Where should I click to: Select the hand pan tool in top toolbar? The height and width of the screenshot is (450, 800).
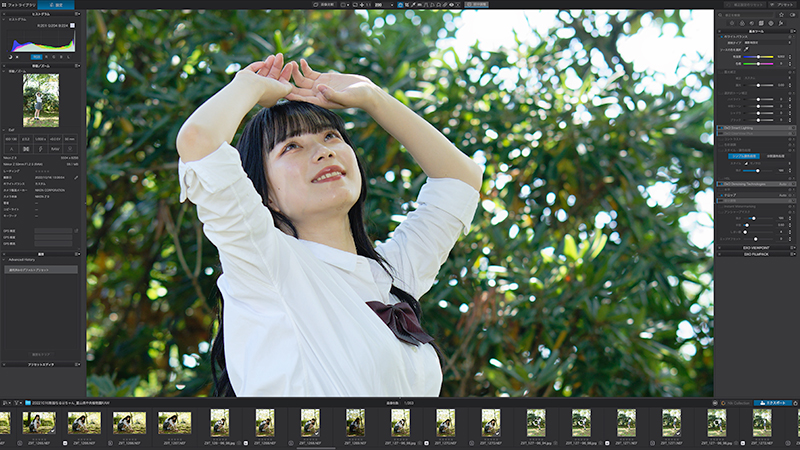pos(400,5)
